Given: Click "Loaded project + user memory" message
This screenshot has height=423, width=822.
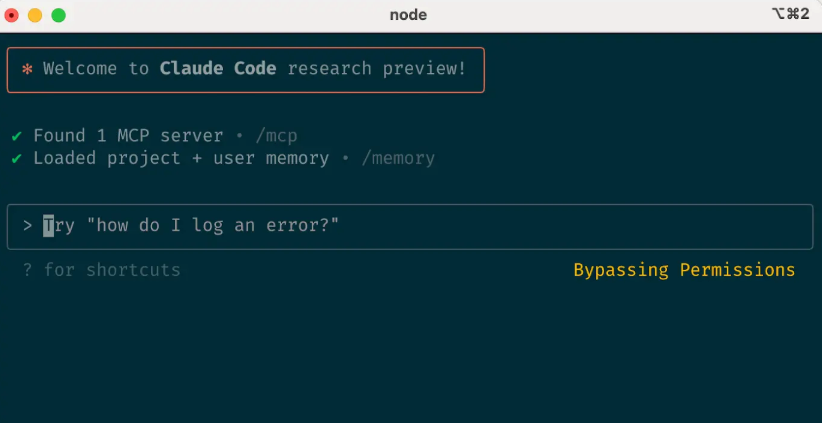Looking at the screenshot, I should pyautogui.click(x=181, y=158).
